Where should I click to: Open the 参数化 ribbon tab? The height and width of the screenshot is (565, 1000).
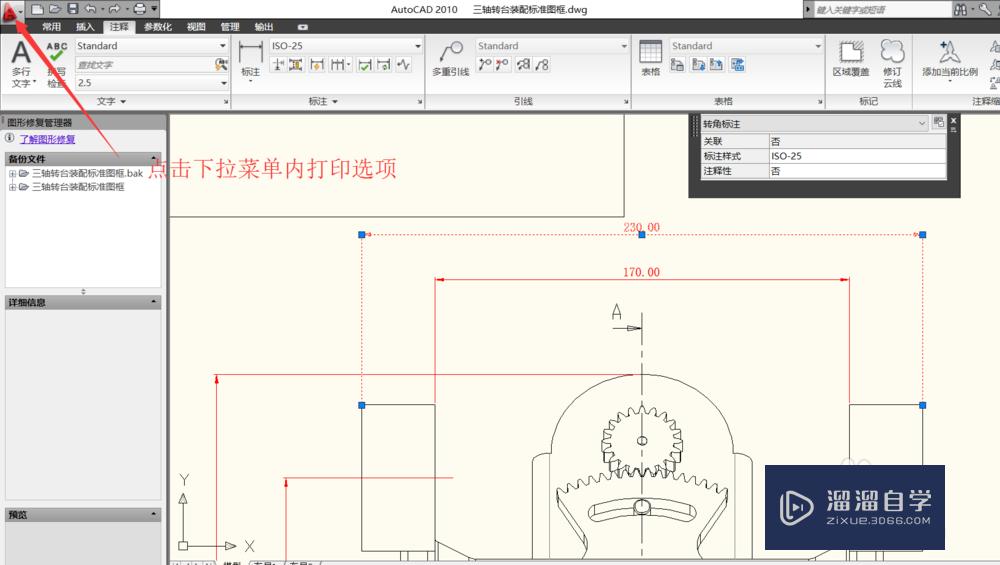158,27
